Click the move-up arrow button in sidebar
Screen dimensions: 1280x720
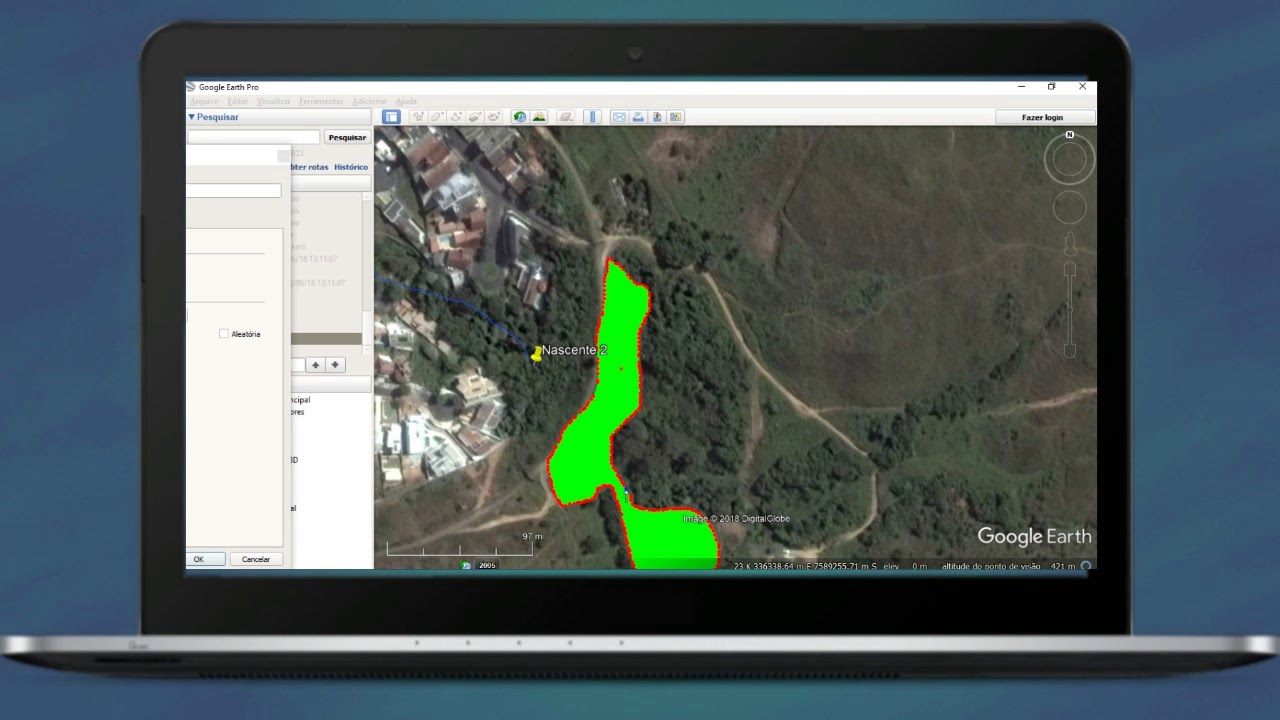[314, 365]
